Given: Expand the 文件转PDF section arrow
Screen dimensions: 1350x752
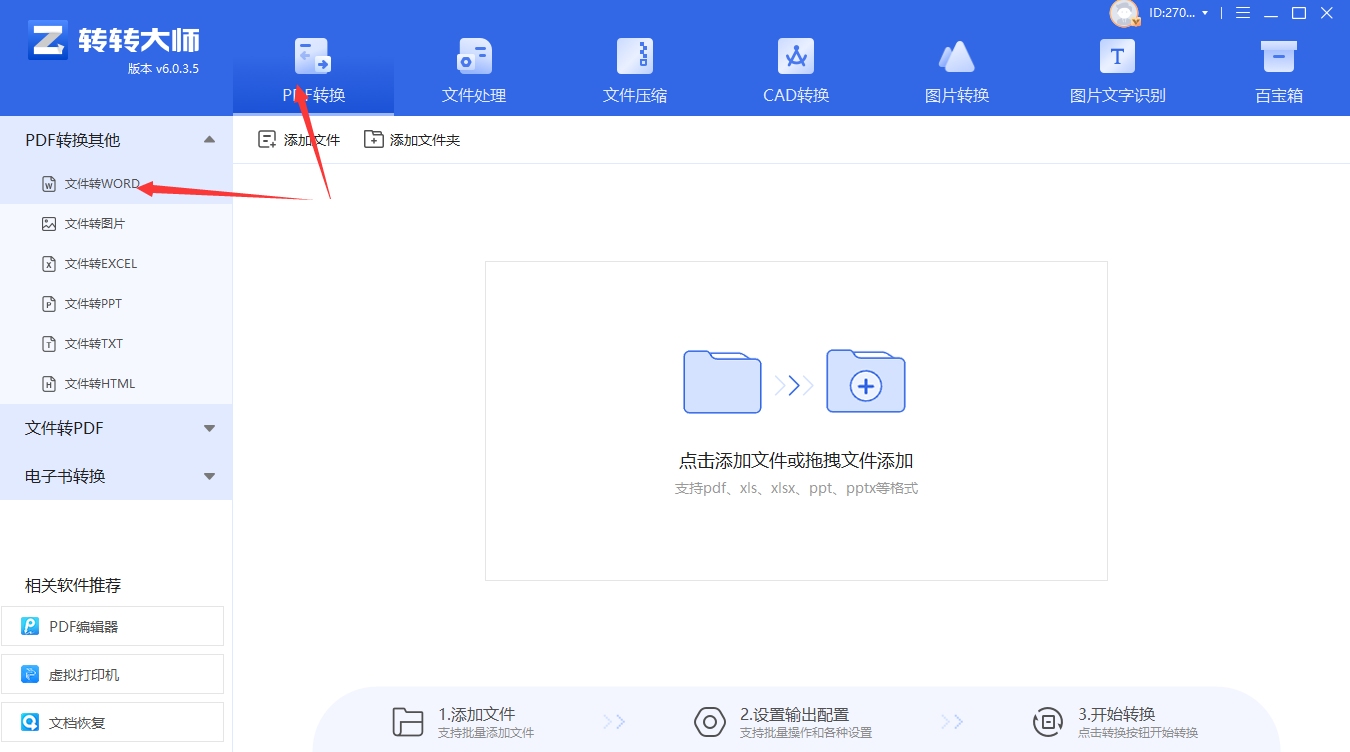Looking at the screenshot, I should click(209, 428).
